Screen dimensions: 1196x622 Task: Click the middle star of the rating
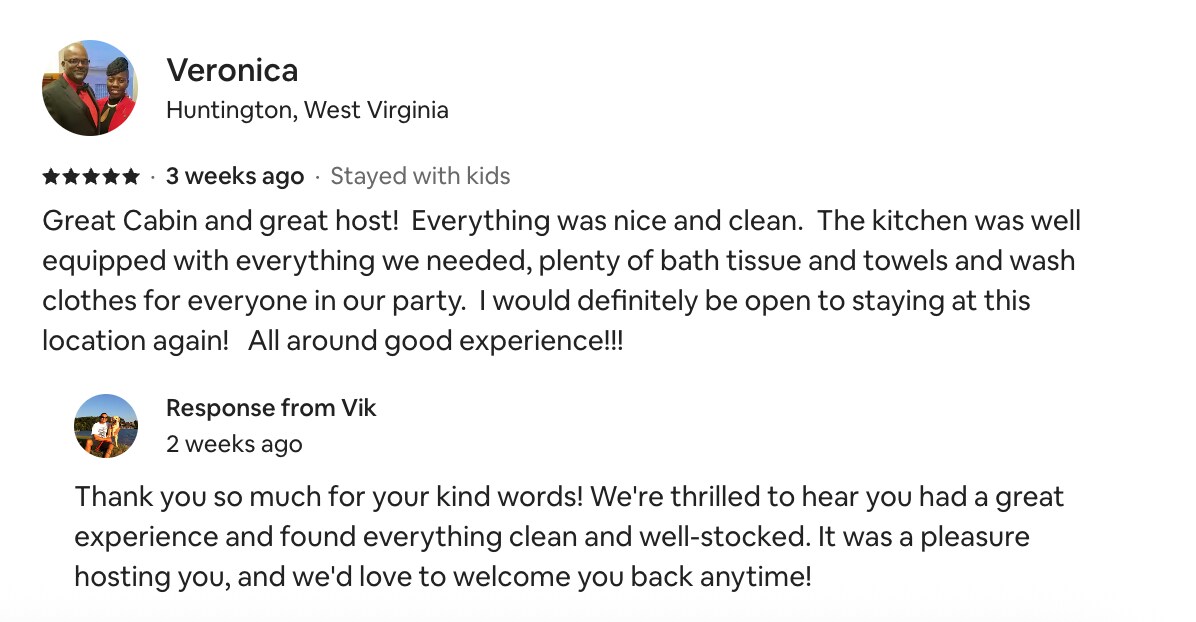pos(91,177)
